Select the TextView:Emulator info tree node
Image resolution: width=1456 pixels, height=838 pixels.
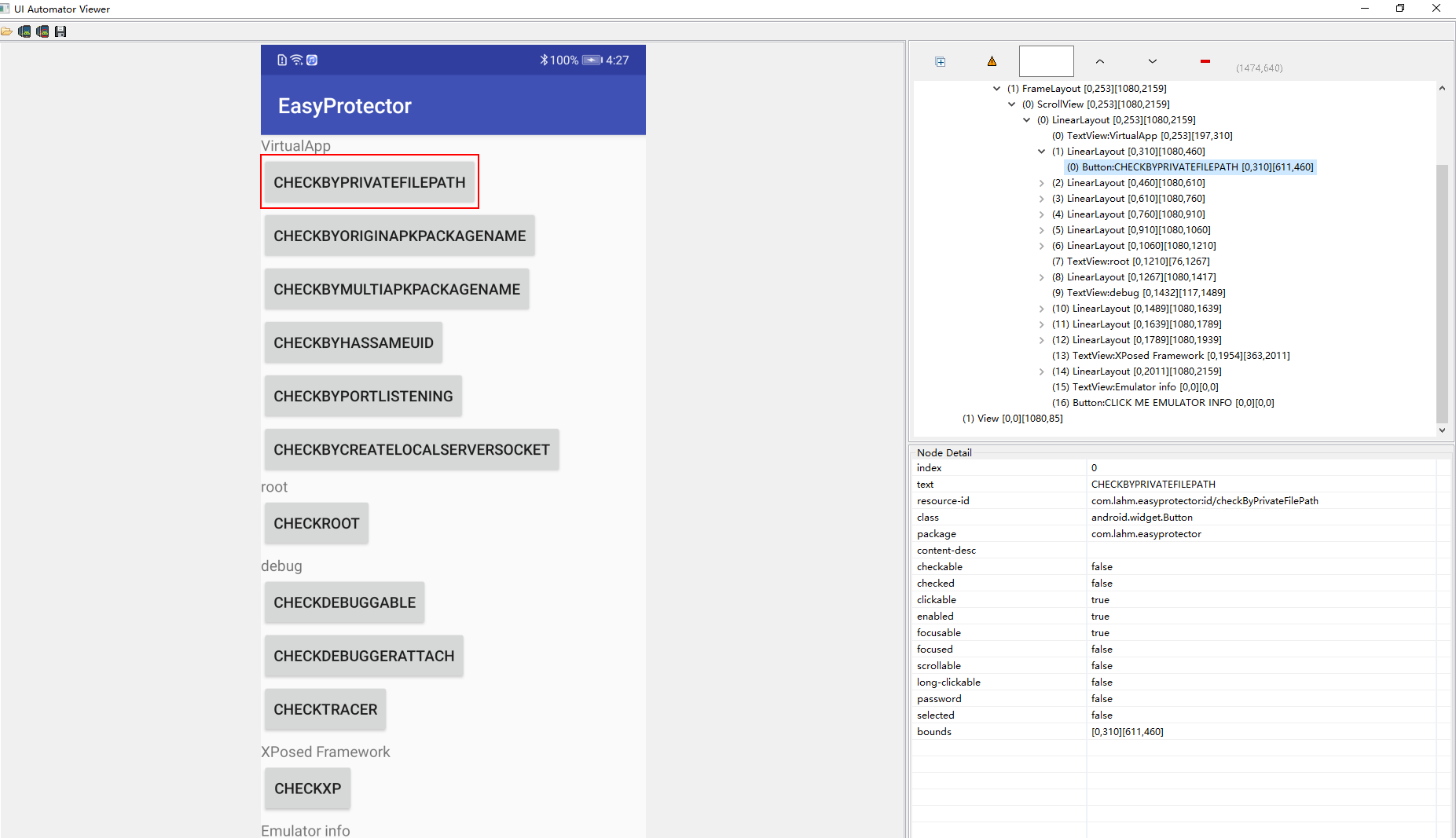tap(1135, 387)
